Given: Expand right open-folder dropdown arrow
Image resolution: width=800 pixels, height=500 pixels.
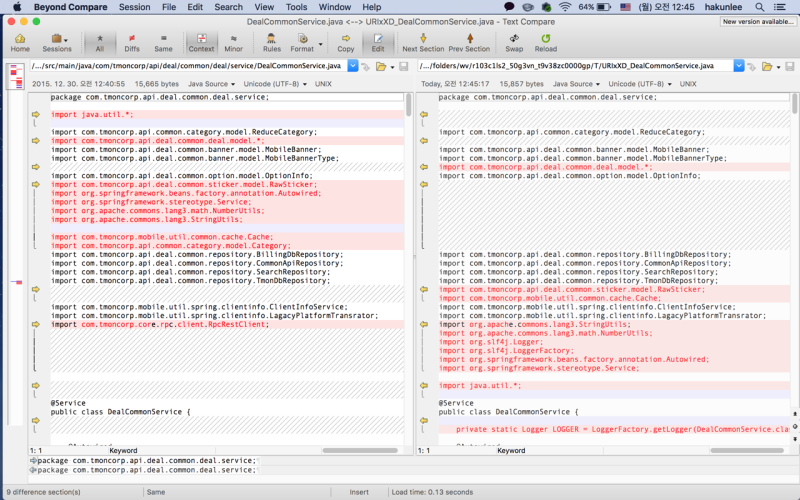Looking at the screenshot, I should pyautogui.click(x=778, y=67).
